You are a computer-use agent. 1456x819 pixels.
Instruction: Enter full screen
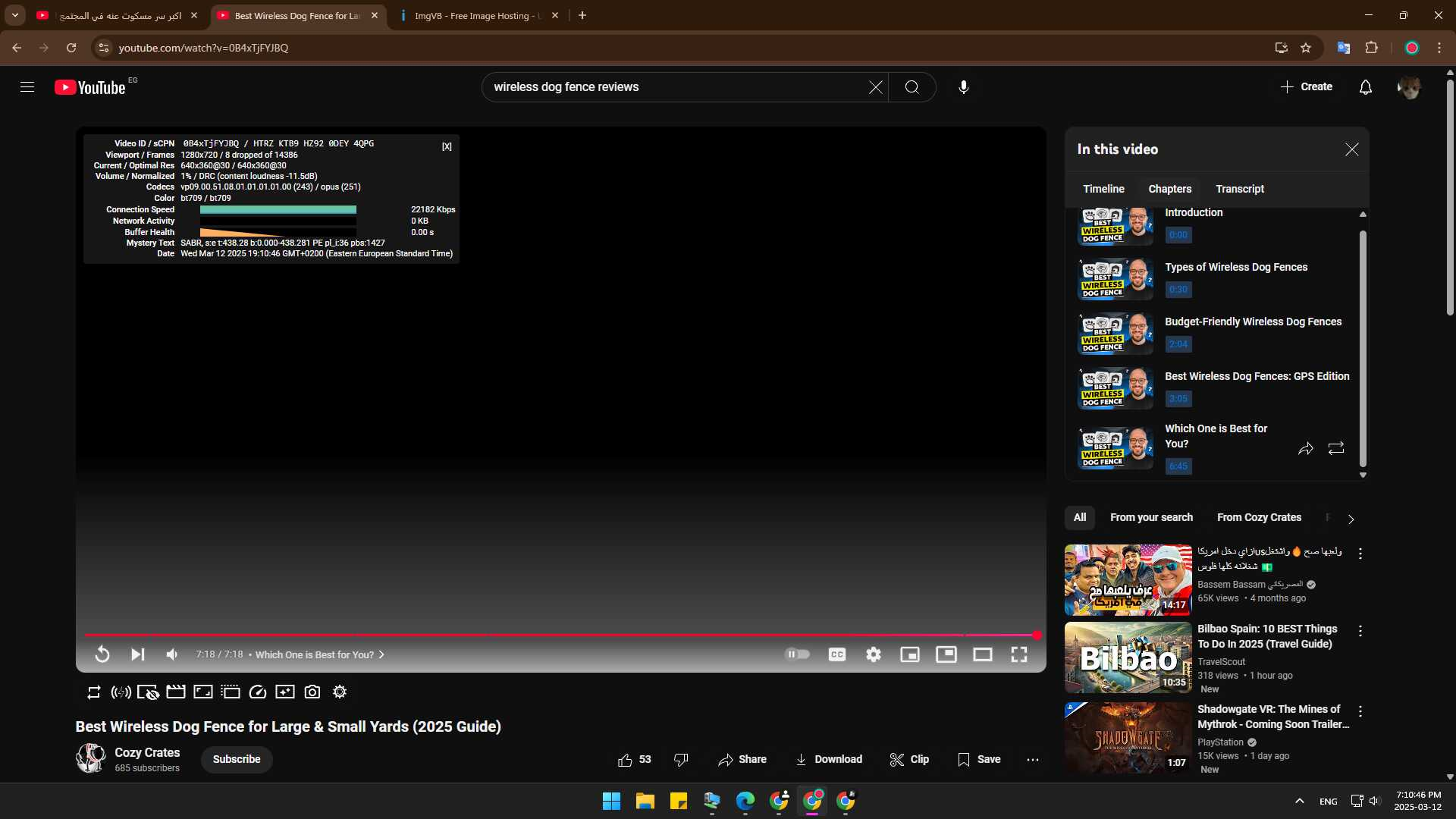pos(1019,654)
